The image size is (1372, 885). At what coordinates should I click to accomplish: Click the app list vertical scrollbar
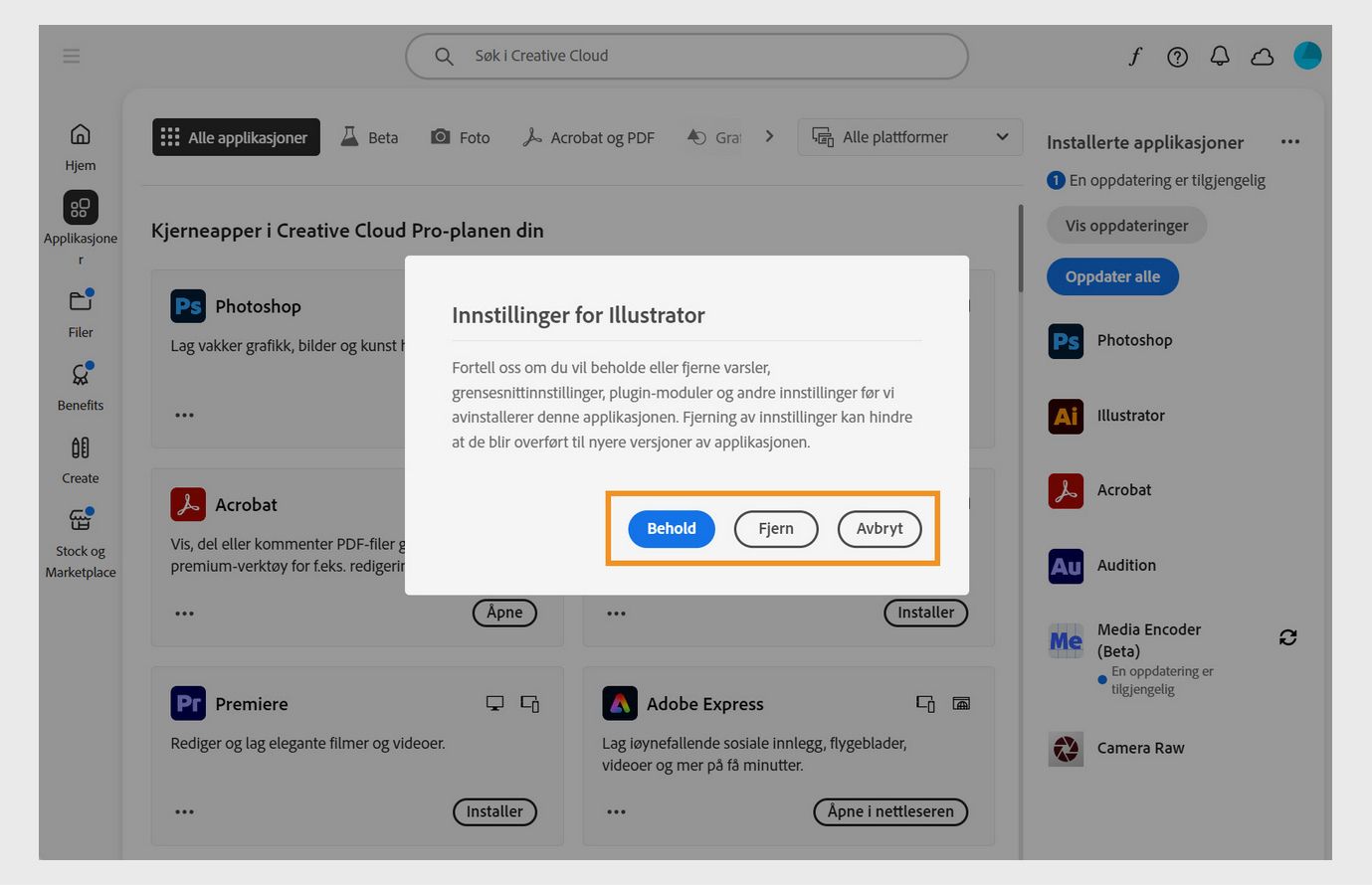1020,249
